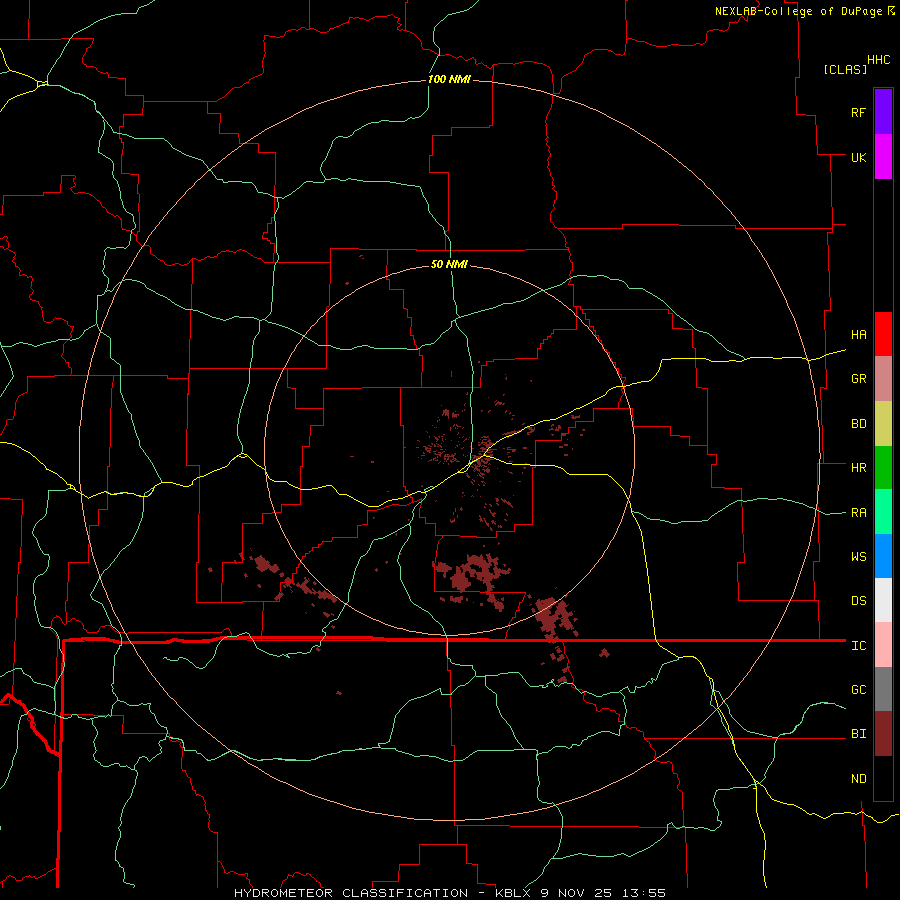Click the IC legend label
This screenshot has height=900, width=900.
coord(858,646)
